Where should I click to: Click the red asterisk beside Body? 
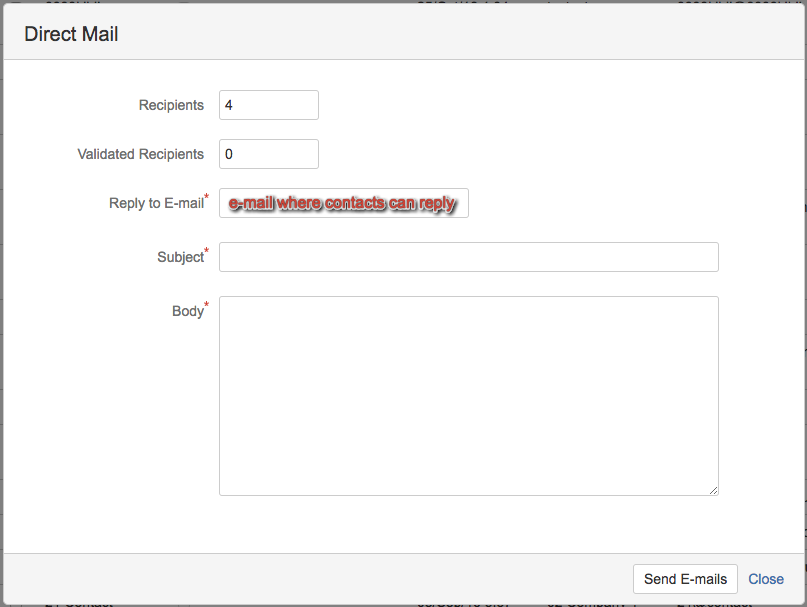(207, 305)
